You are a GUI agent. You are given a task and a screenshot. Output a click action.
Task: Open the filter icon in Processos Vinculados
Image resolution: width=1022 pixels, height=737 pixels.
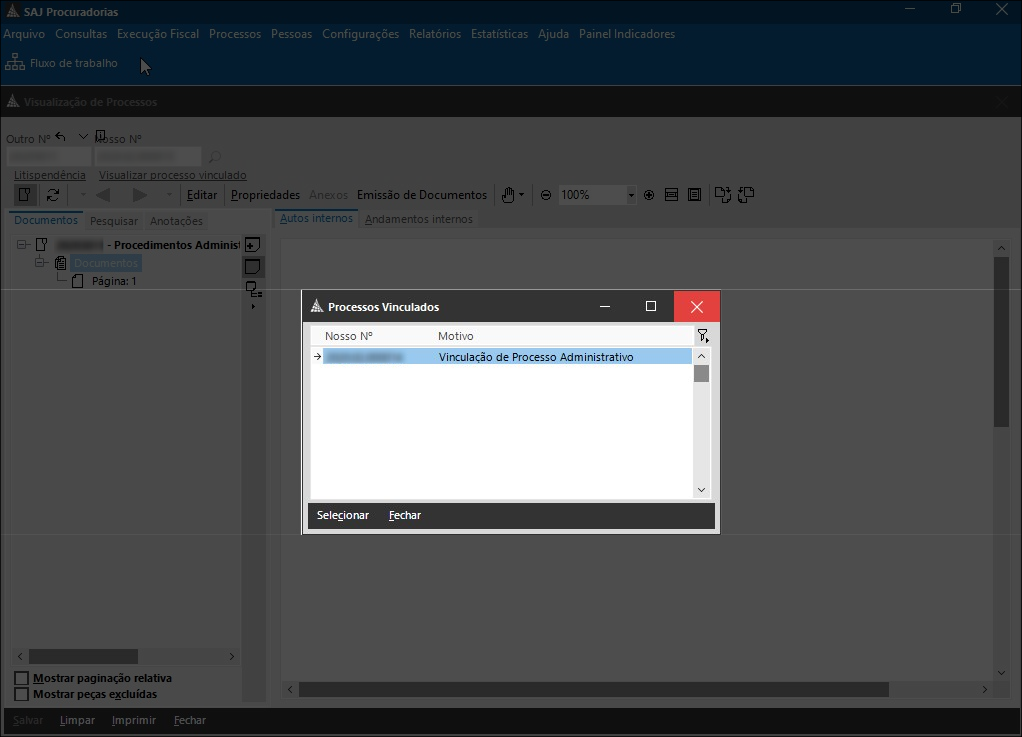coord(702,336)
